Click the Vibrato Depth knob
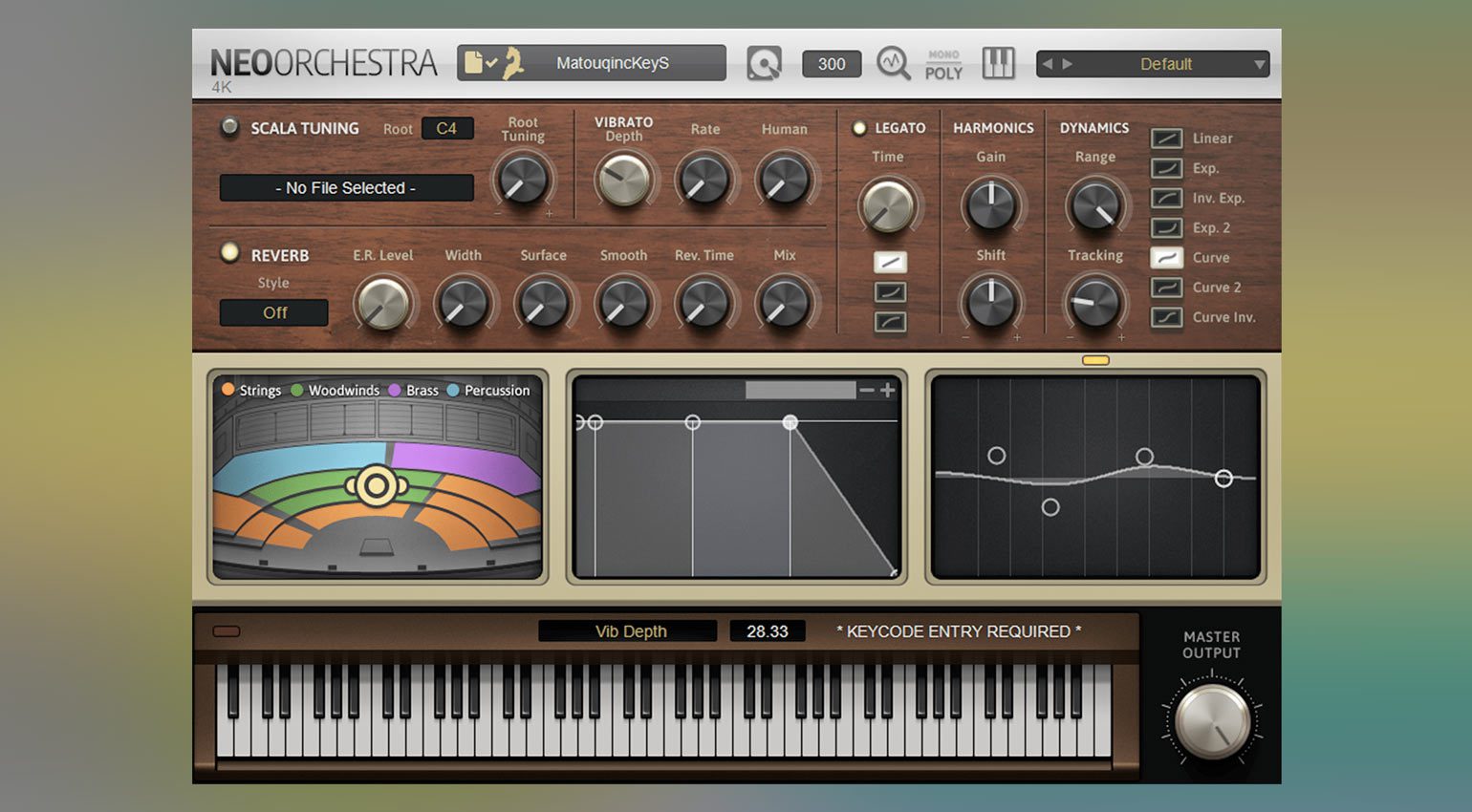 click(624, 180)
